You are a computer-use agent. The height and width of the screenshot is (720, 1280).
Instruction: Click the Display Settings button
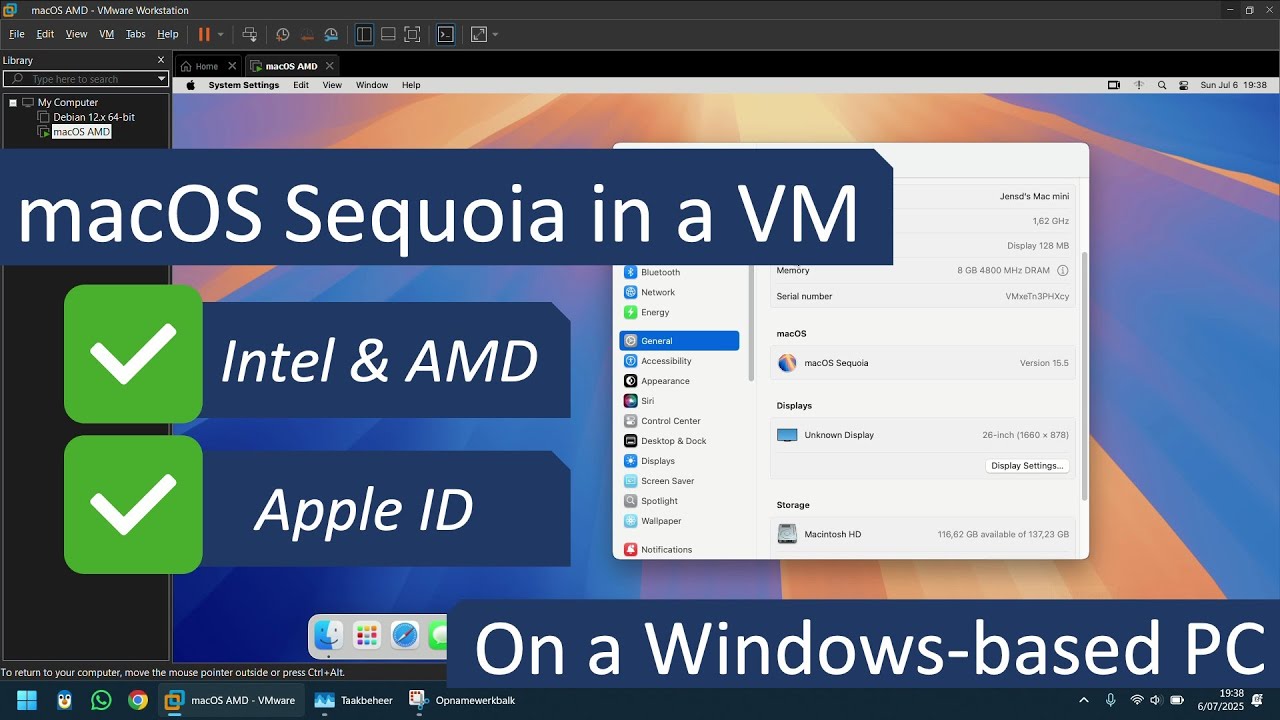(1027, 465)
